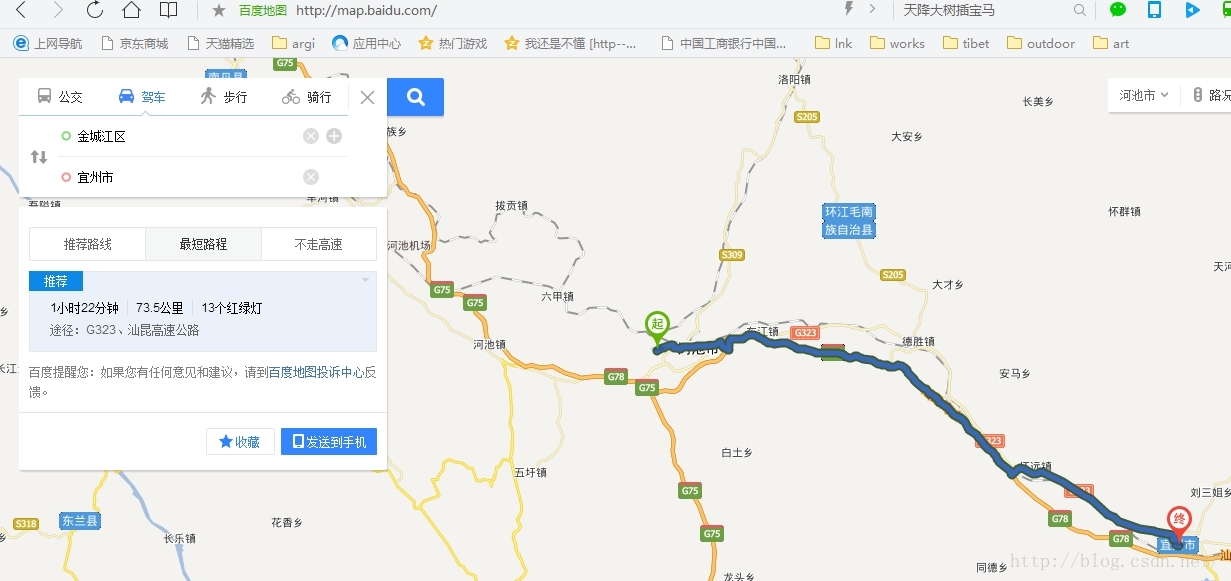
Task: Go to browser home page icon
Action: (131, 10)
